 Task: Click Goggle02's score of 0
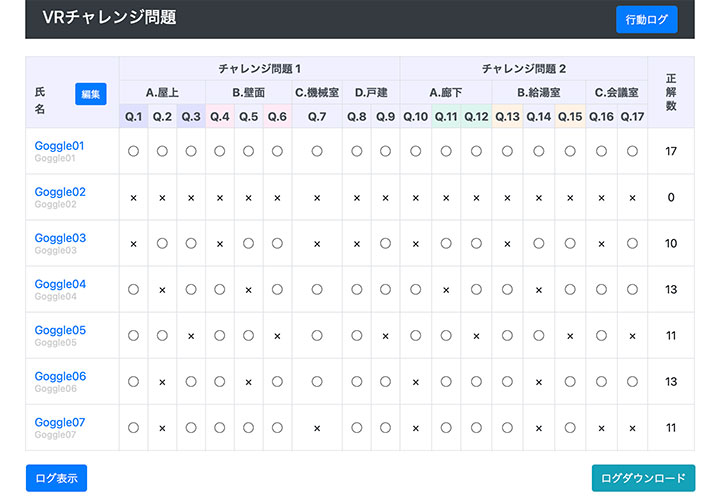tap(671, 197)
